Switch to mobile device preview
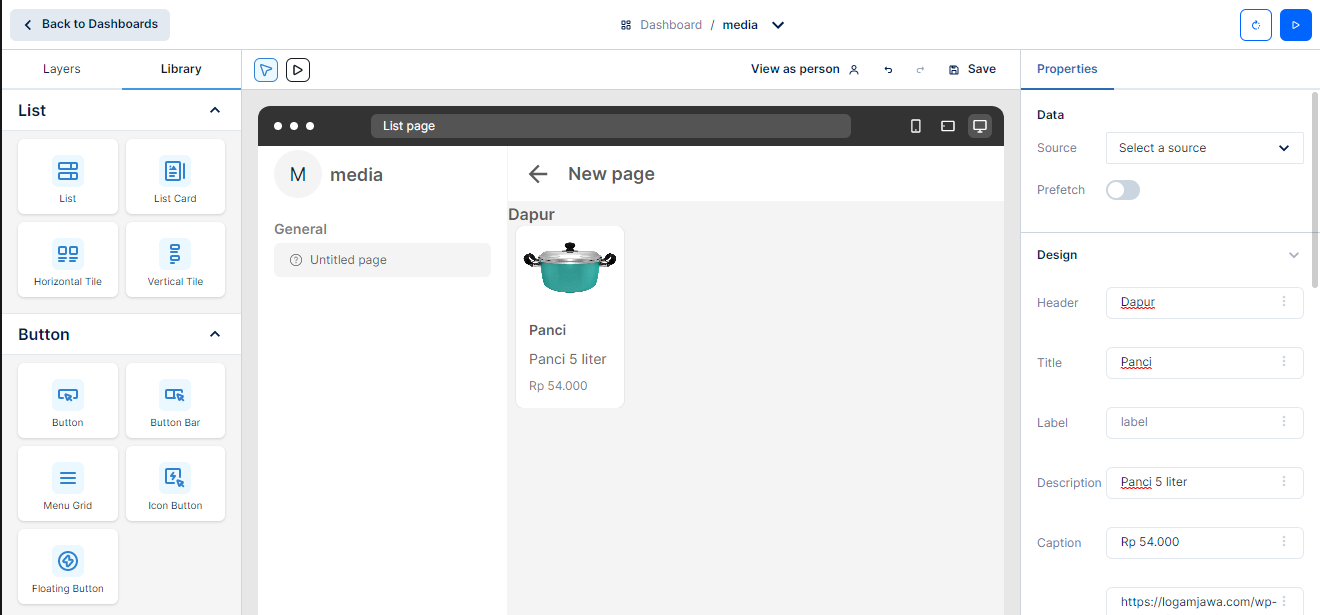Screen dimensions: 1320x615 915,126
